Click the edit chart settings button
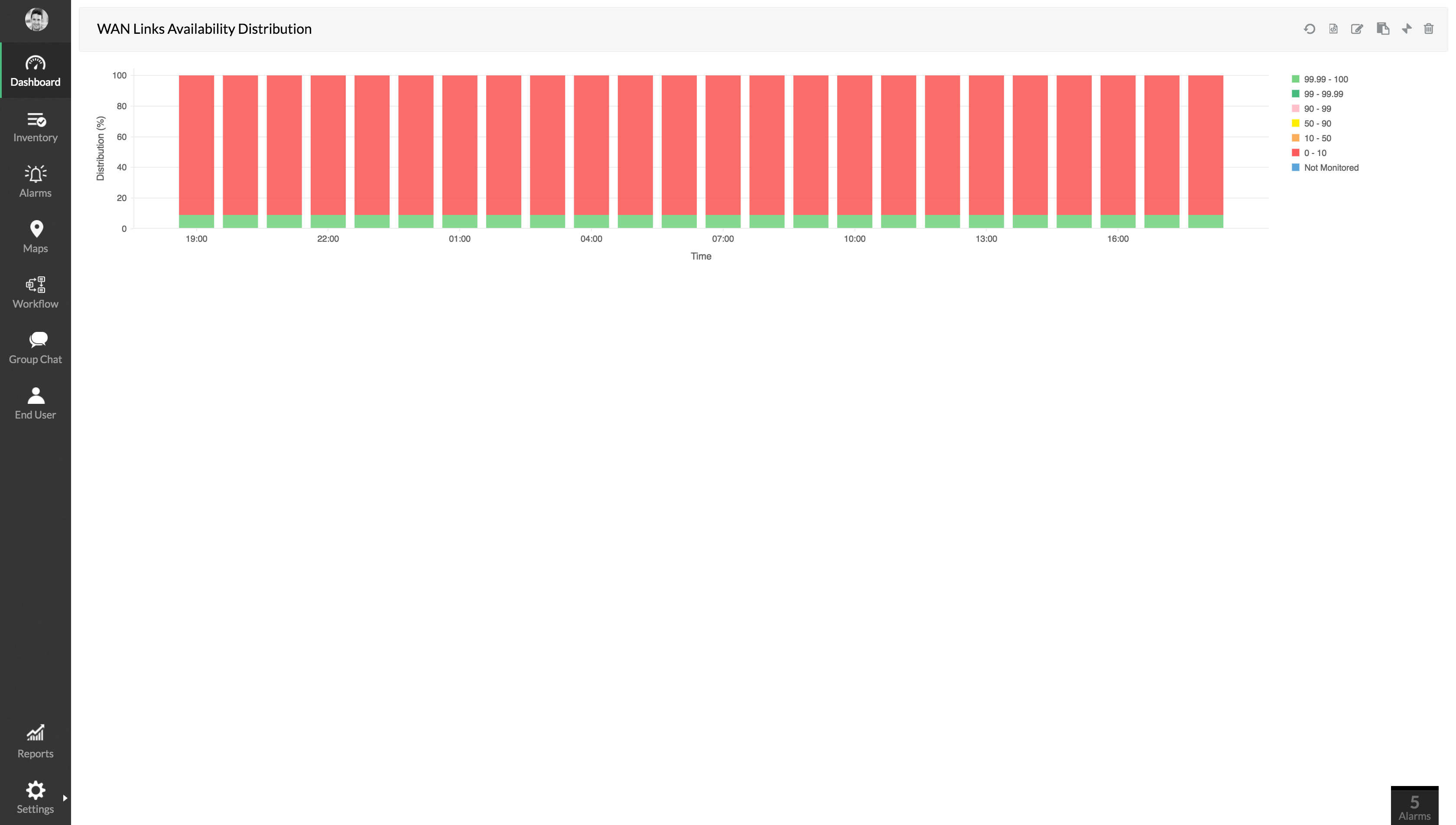This screenshot has width=1456, height=825. (1357, 28)
